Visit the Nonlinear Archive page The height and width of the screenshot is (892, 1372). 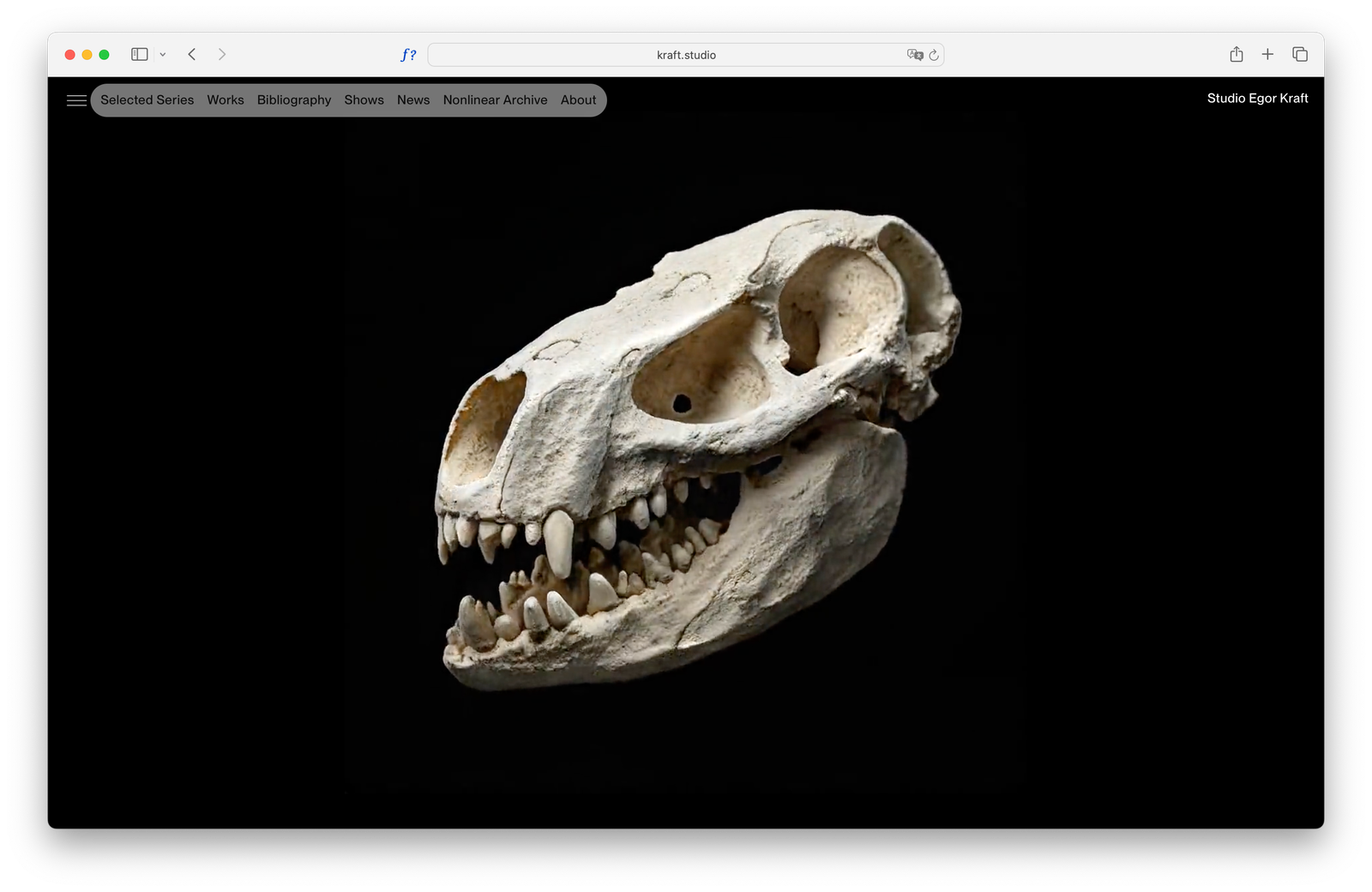coord(495,100)
